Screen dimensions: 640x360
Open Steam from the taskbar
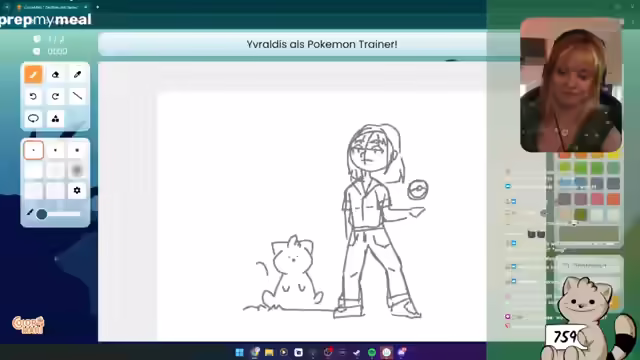(357, 352)
